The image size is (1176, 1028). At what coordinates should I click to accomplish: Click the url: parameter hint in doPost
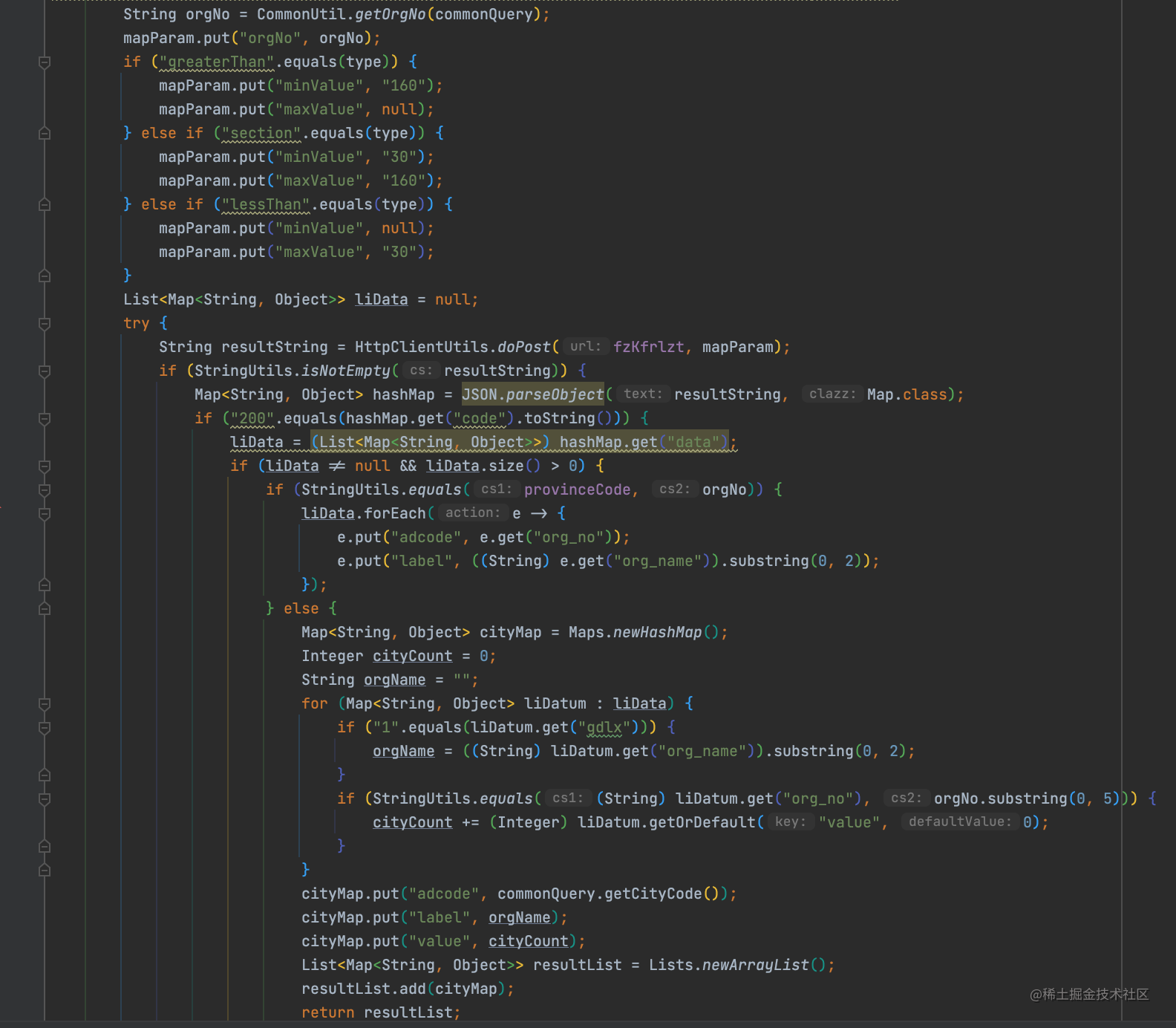point(585,347)
